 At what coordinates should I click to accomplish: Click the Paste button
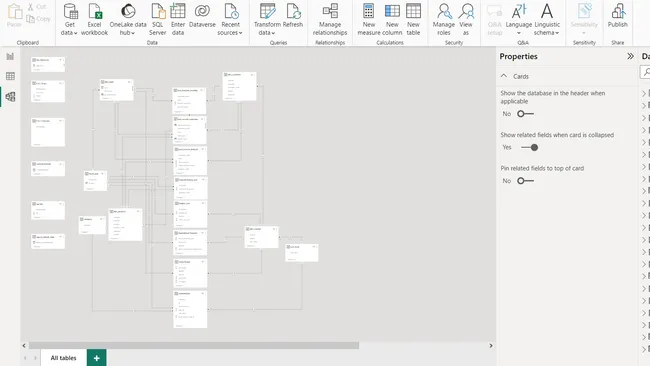click(x=15, y=15)
